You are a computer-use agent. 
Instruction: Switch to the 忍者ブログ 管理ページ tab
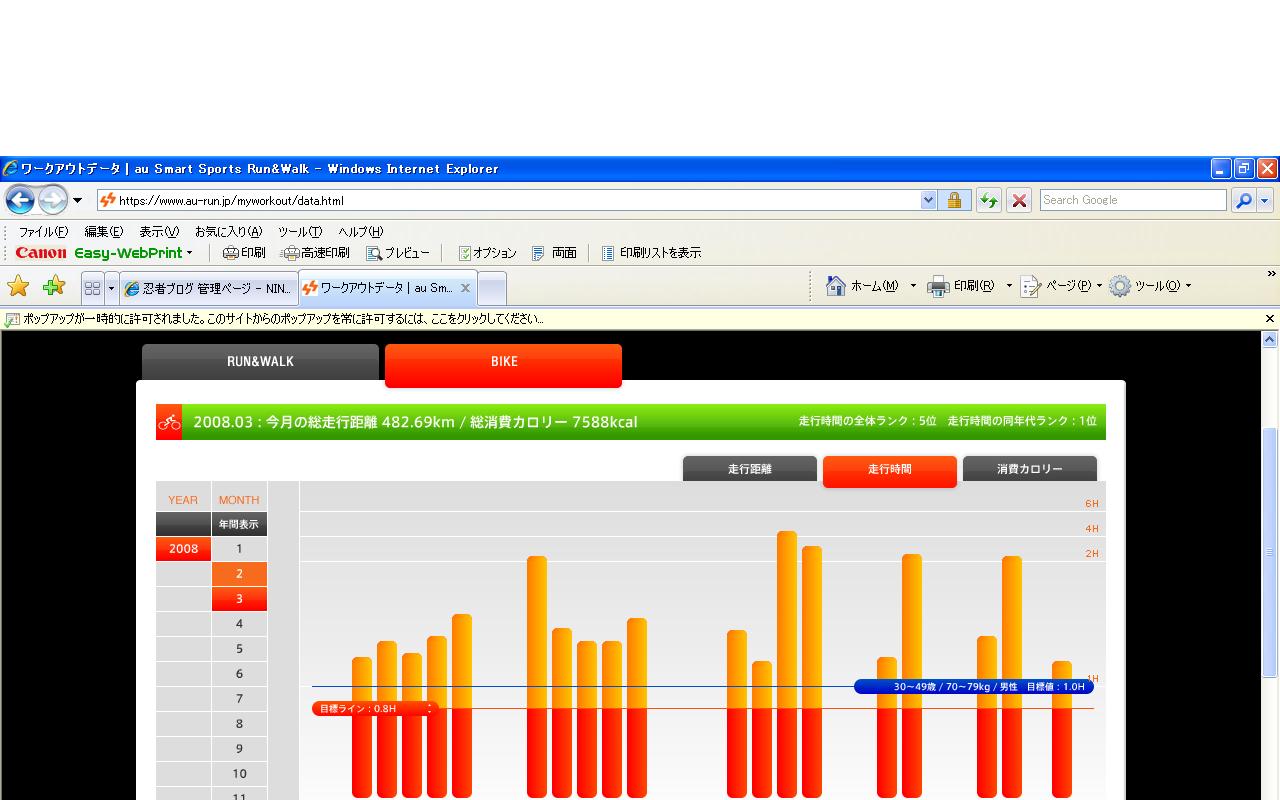pos(208,288)
